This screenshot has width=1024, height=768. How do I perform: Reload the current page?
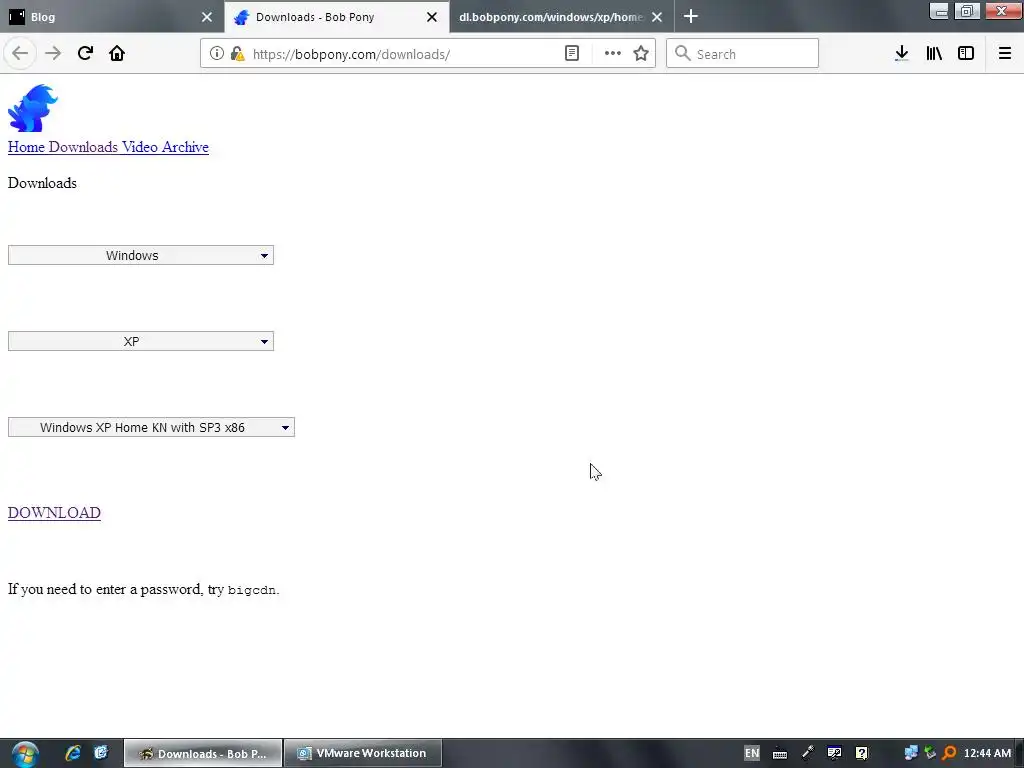coord(85,54)
